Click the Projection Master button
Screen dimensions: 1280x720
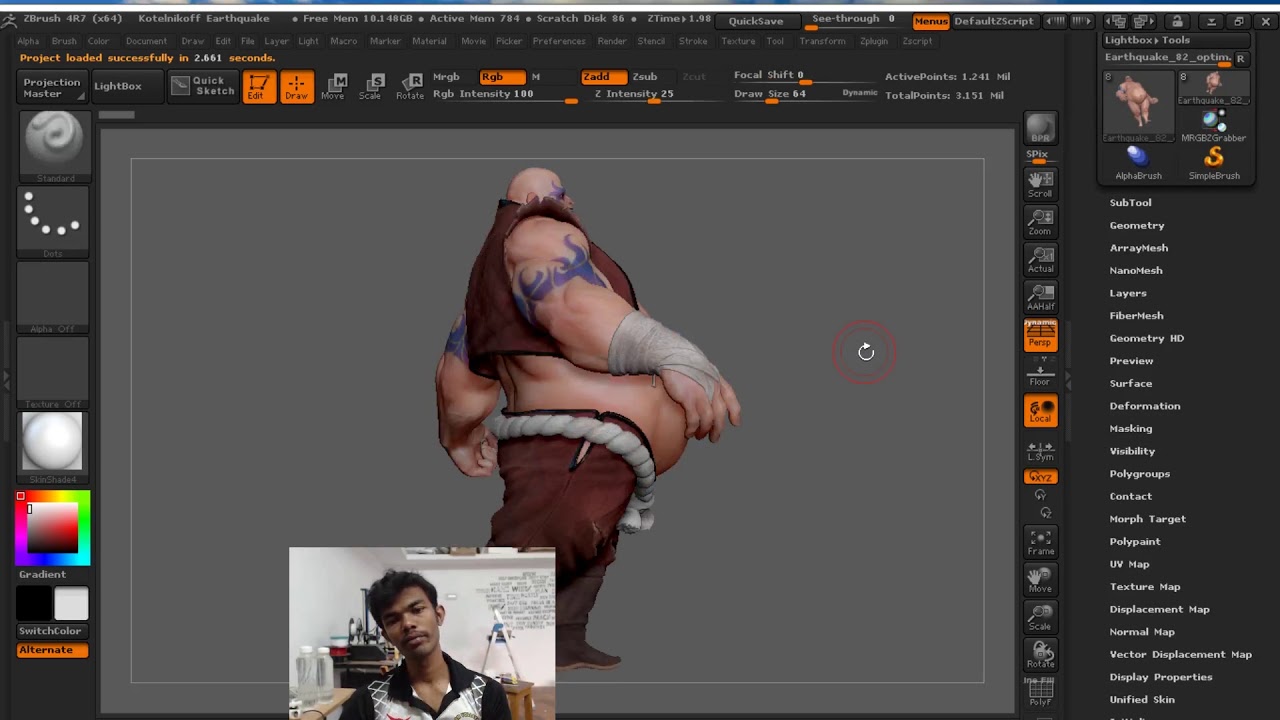52,87
